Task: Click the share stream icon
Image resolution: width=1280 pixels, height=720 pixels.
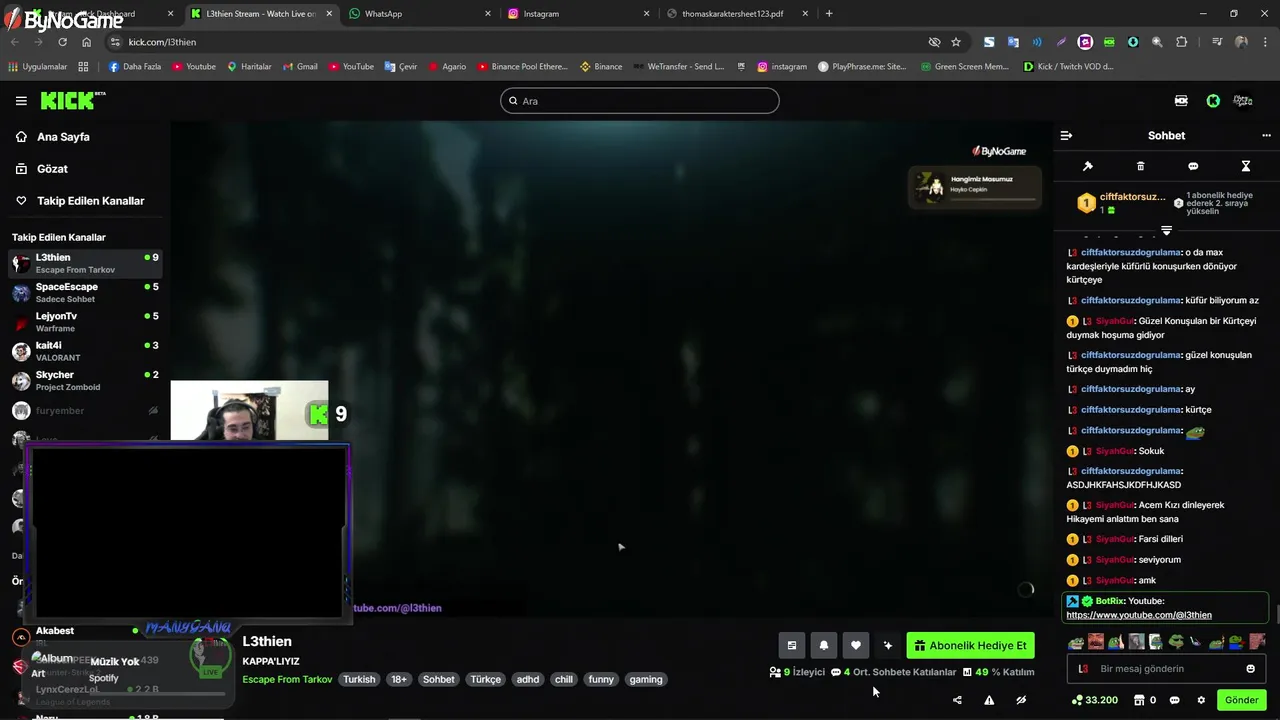Action: [957, 700]
